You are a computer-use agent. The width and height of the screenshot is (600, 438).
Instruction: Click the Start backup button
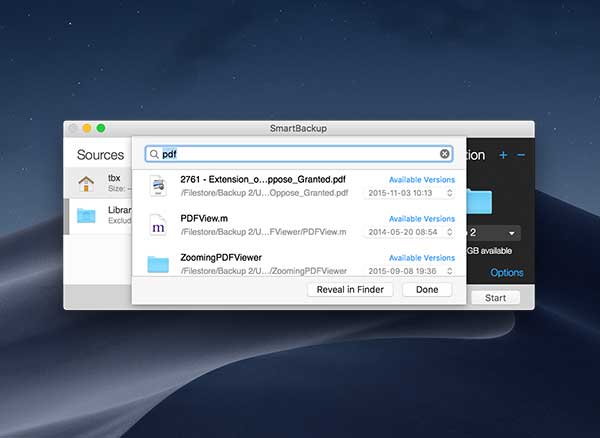495,298
